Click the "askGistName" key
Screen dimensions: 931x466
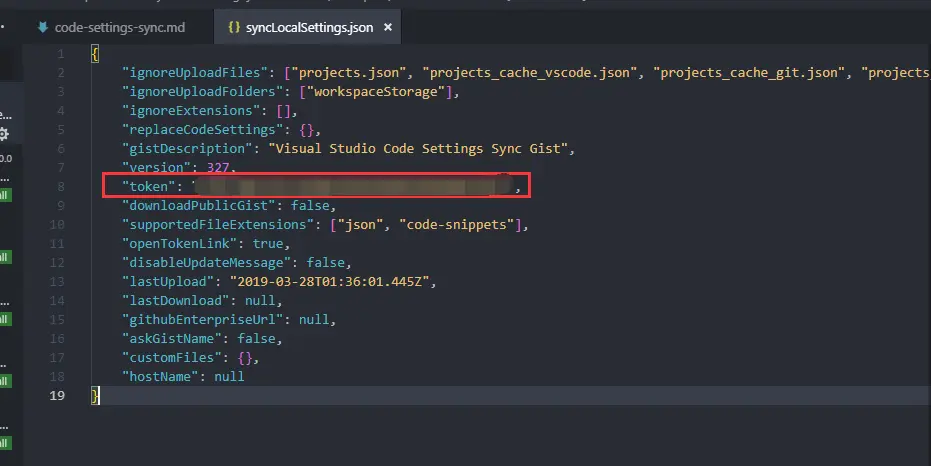(x=172, y=338)
